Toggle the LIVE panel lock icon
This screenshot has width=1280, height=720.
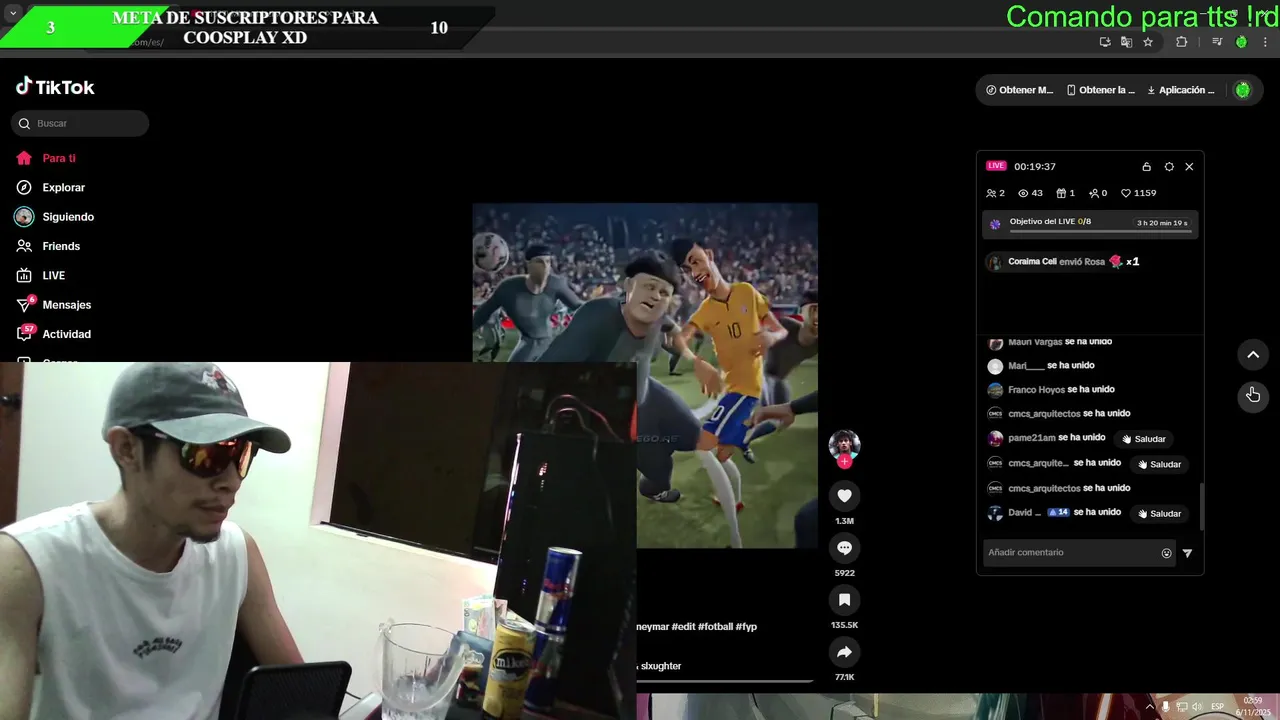click(x=1146, y=167)
